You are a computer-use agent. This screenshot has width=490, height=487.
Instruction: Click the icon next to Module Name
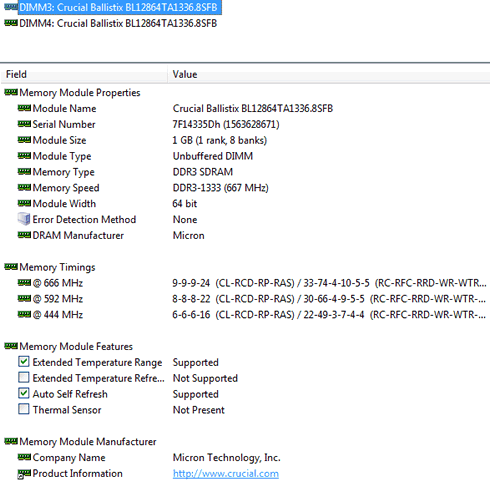click(24, 108)
